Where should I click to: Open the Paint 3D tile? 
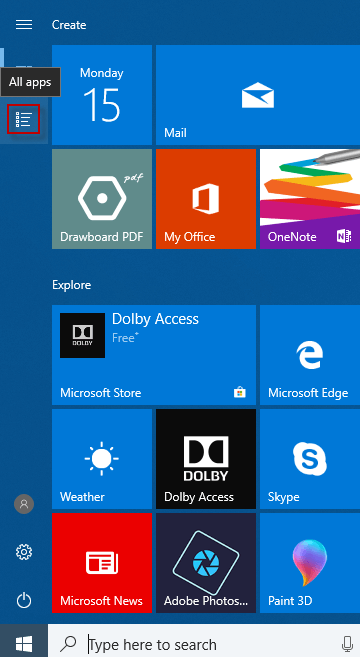(x=310, y=563)
